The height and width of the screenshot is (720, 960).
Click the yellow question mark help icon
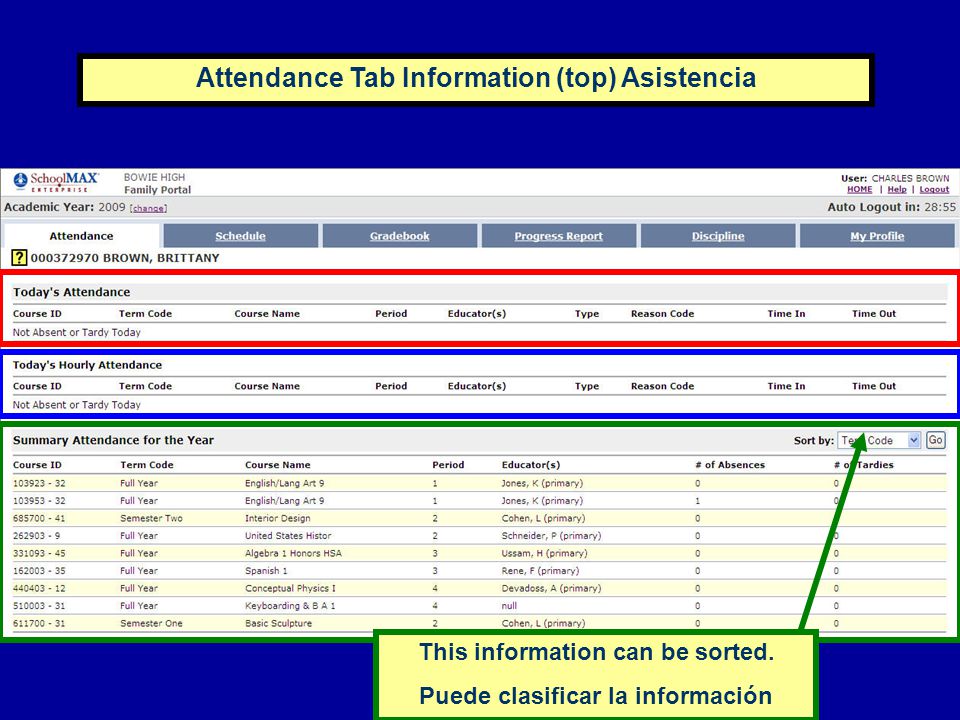click(19, 258)
